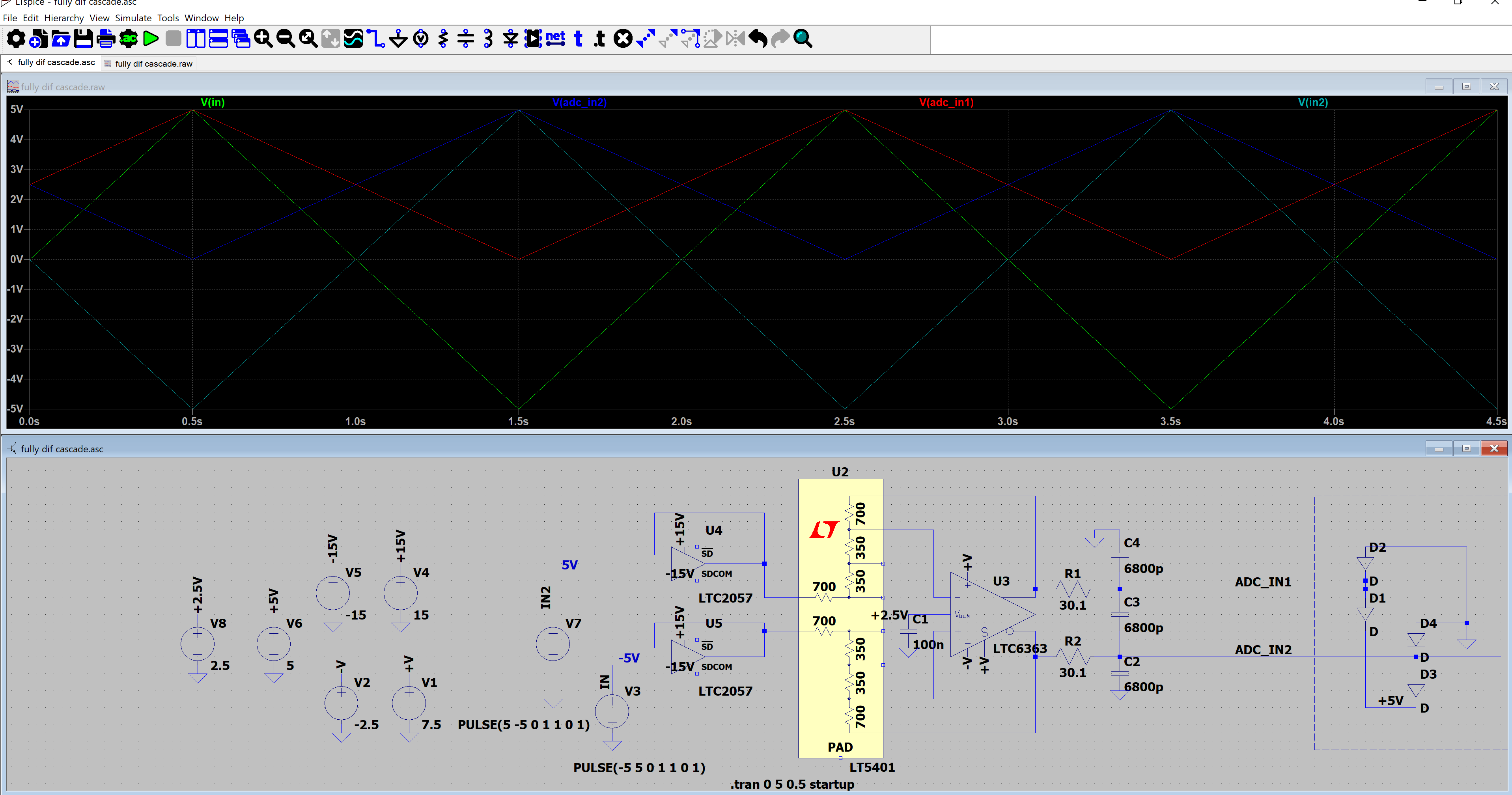The image size is (1512, 795).
Task: Select the diode component tool
Action: click(510, 39)
